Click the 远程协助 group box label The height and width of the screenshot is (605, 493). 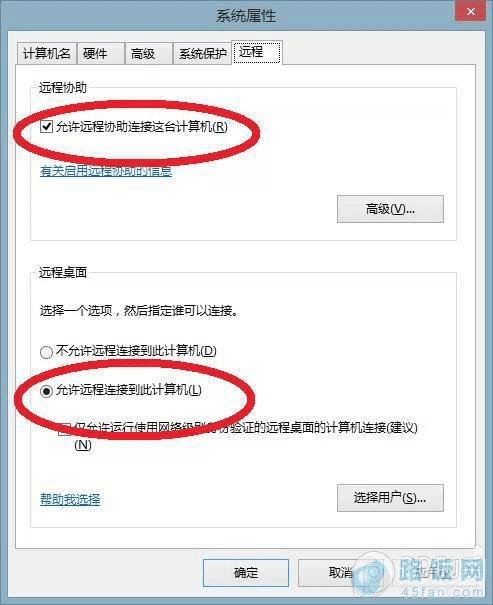[x=62, y=88]
